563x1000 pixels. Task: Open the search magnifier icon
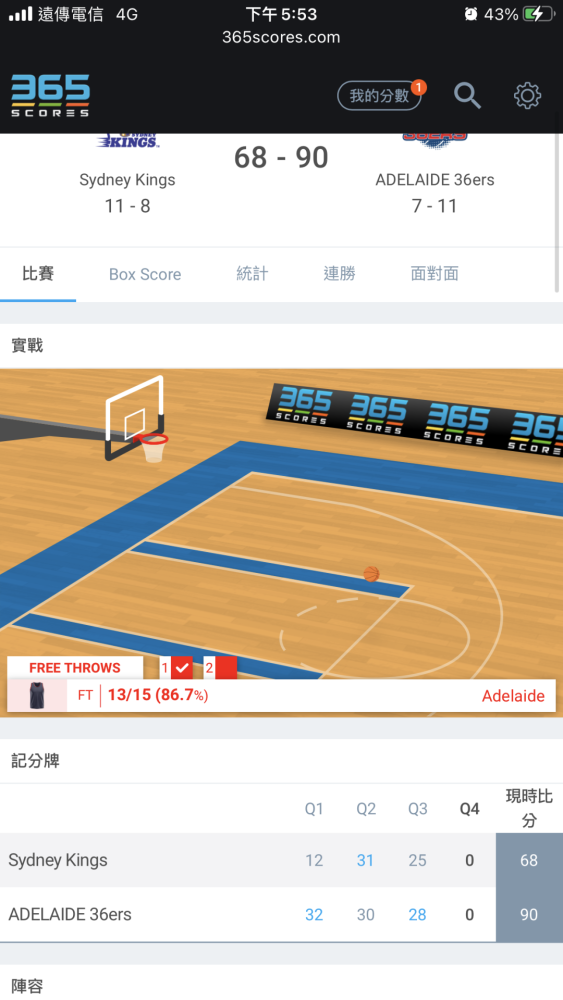click(467, 96)
